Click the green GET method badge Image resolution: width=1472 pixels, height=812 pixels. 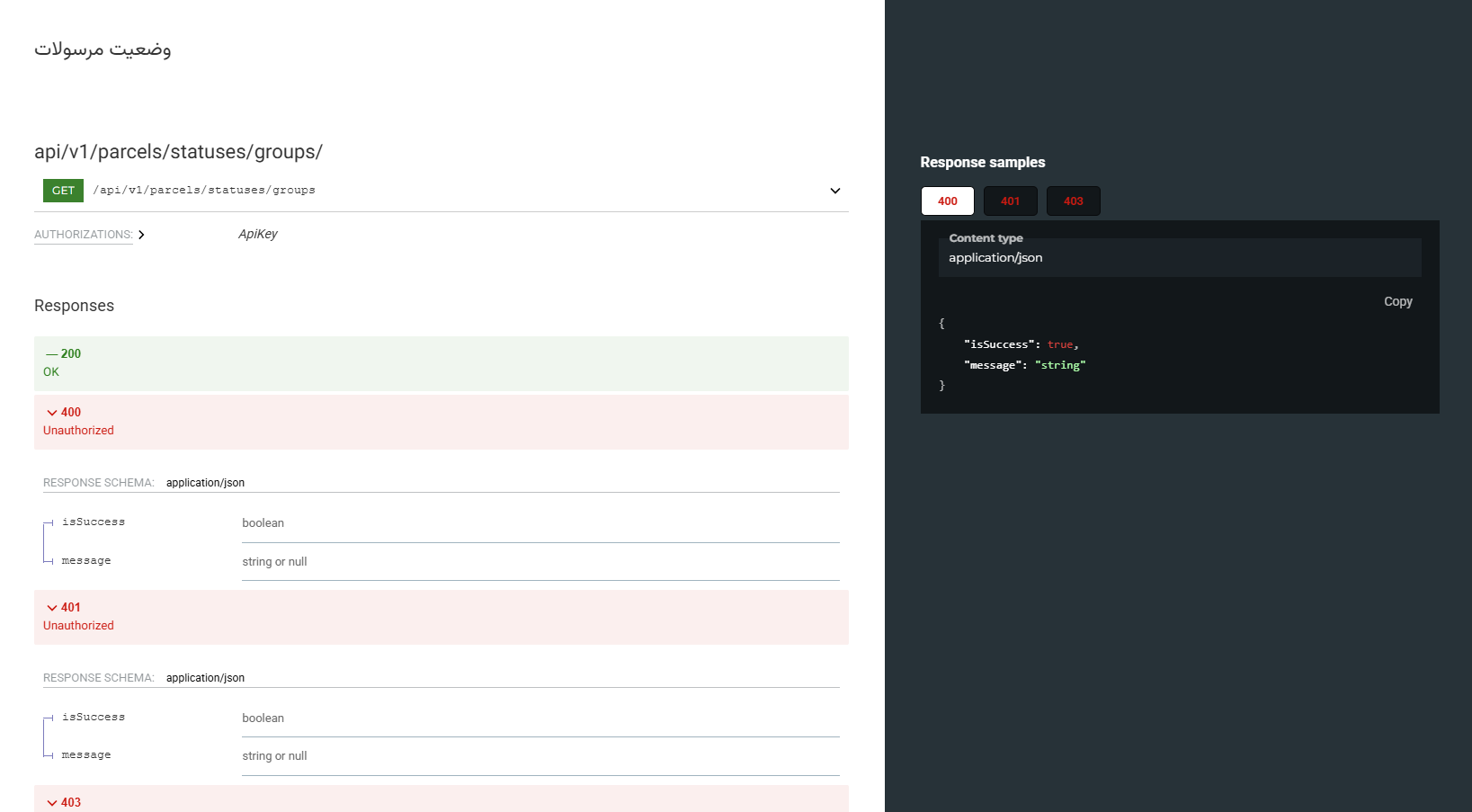click(x=63, y=191)
